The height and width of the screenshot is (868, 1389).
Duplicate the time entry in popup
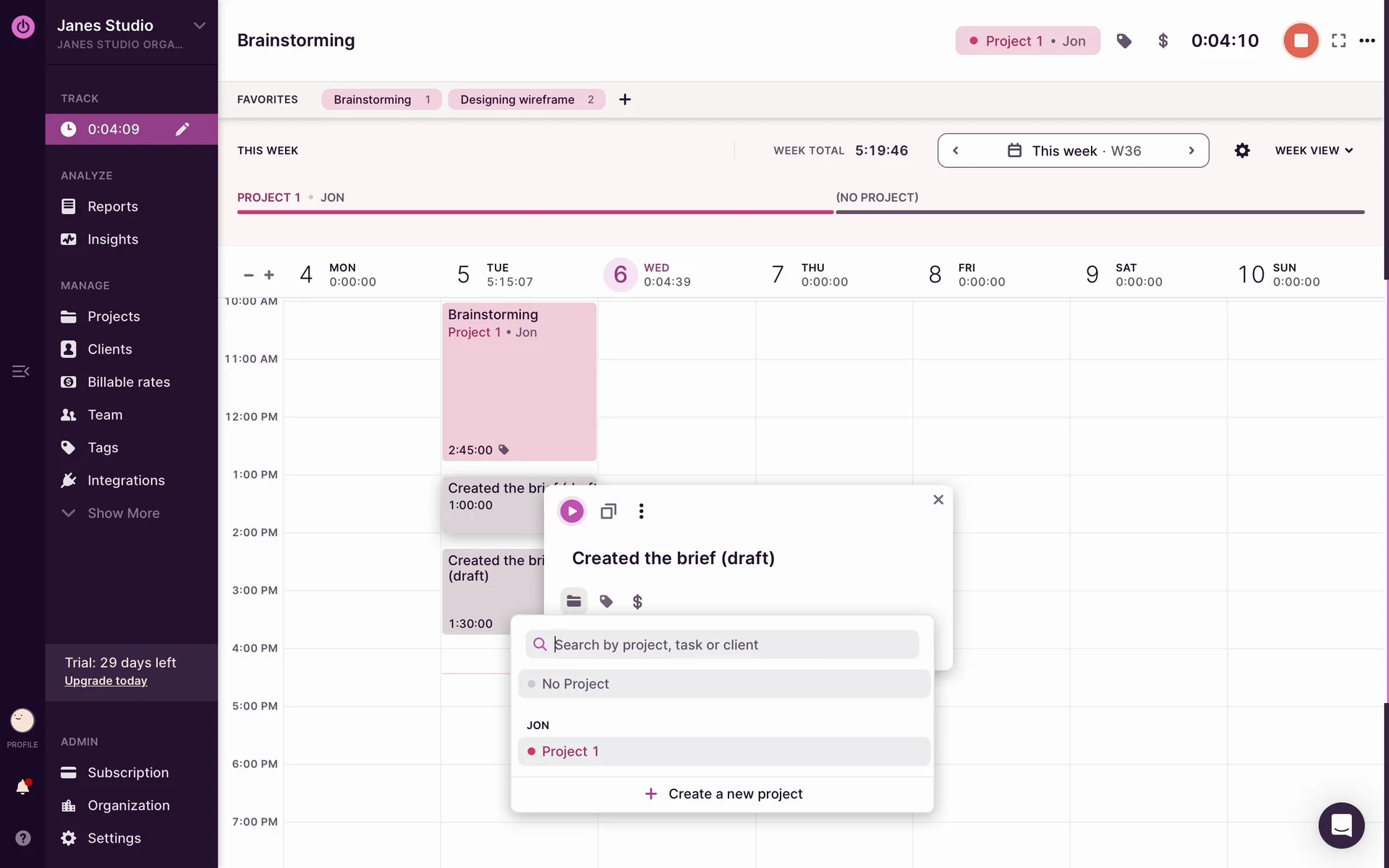[608, 511]
